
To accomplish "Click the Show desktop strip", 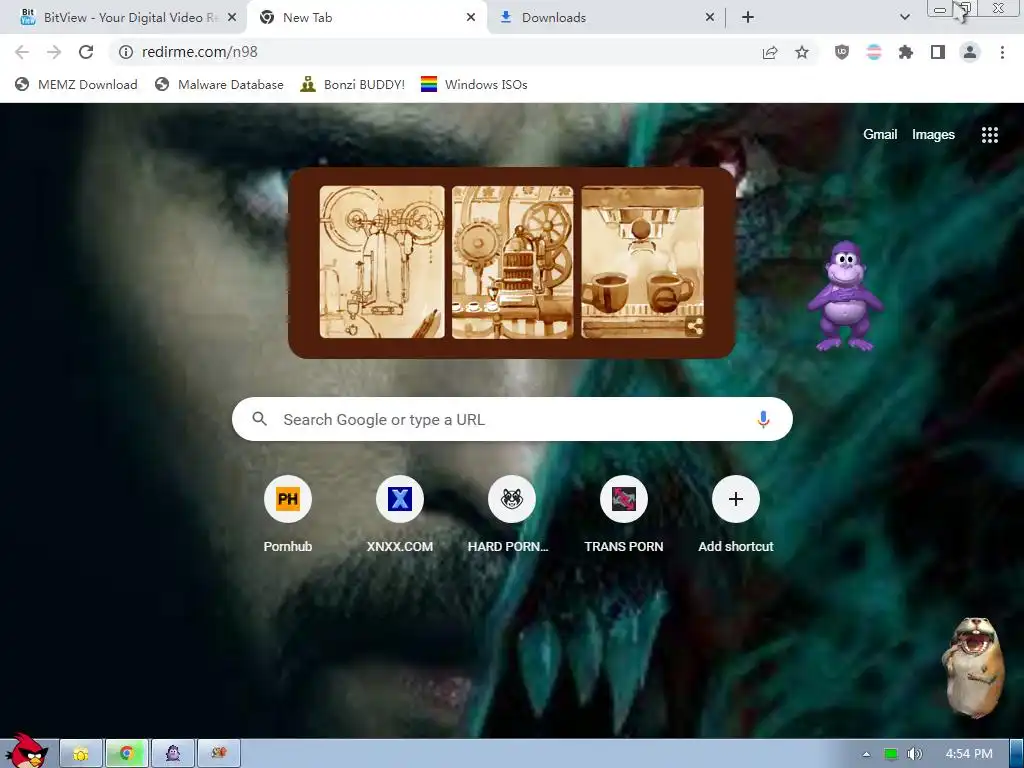I will click(x=1017, y=754).
